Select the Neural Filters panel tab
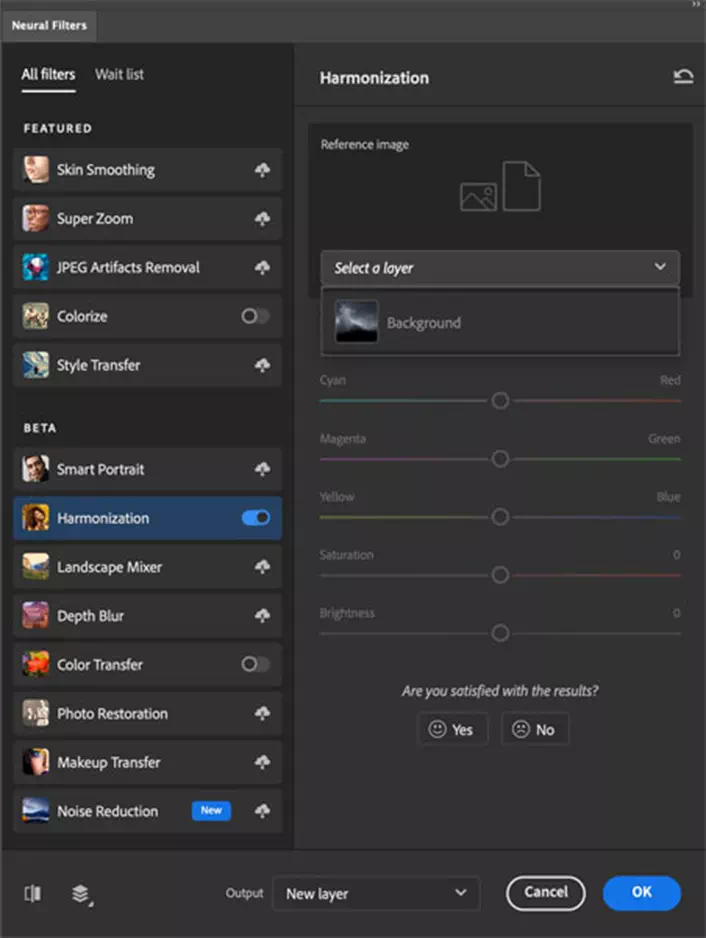 pyautogui.click(x=49, y=26)
